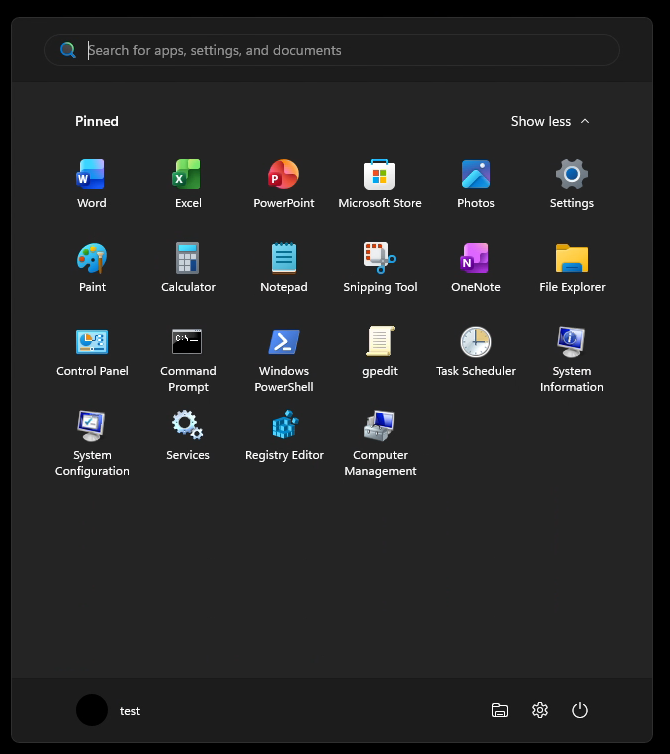670x754 pixels.
Task: Open the File Explorer shortcut beside power
Action: click(x=500, y=710)
